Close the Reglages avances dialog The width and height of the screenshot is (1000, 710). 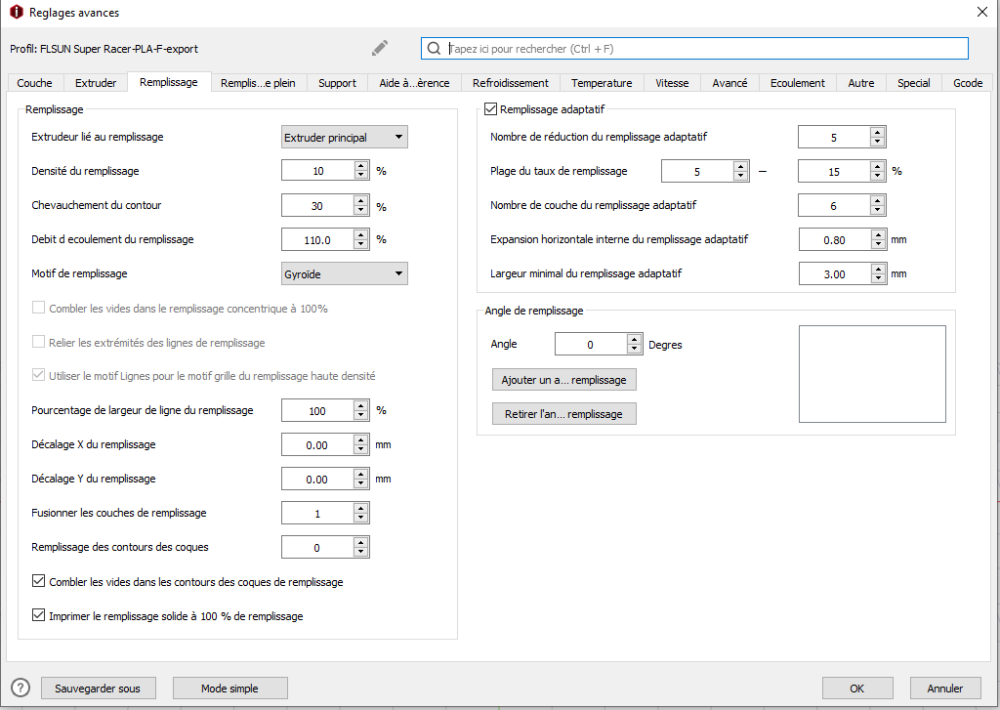point(982,12)
